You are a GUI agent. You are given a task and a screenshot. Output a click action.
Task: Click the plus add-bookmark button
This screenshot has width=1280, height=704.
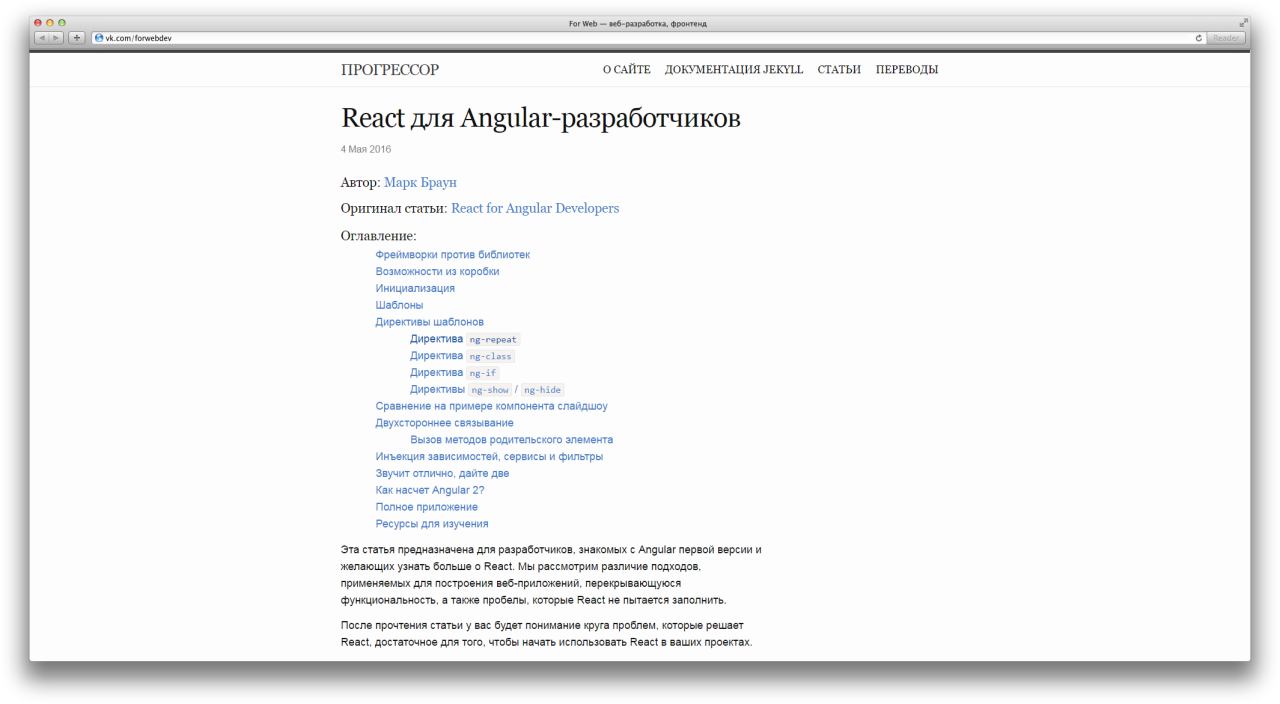click(77, 38)
